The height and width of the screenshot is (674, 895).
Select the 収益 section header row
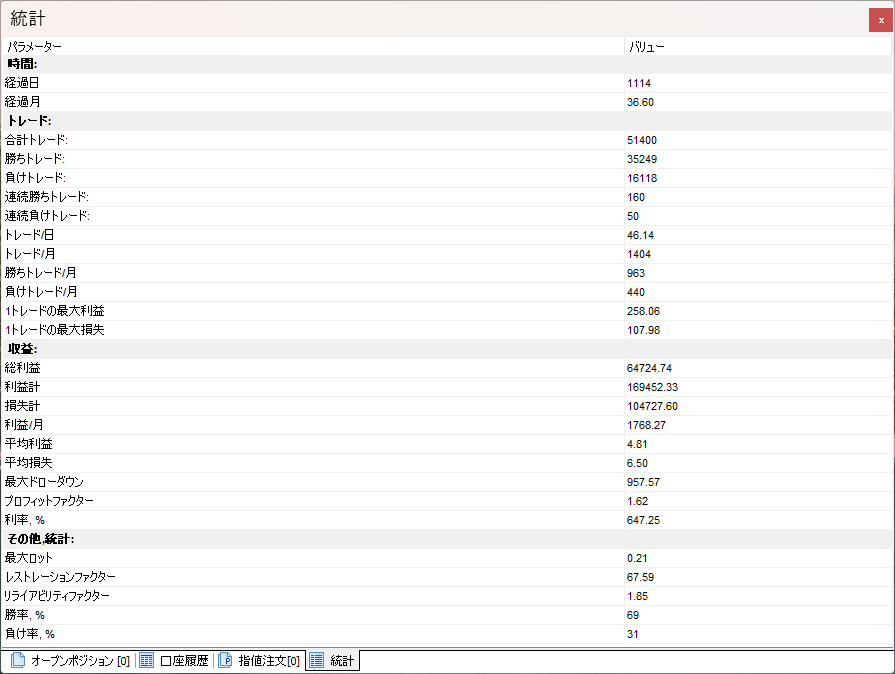[23, 349]
